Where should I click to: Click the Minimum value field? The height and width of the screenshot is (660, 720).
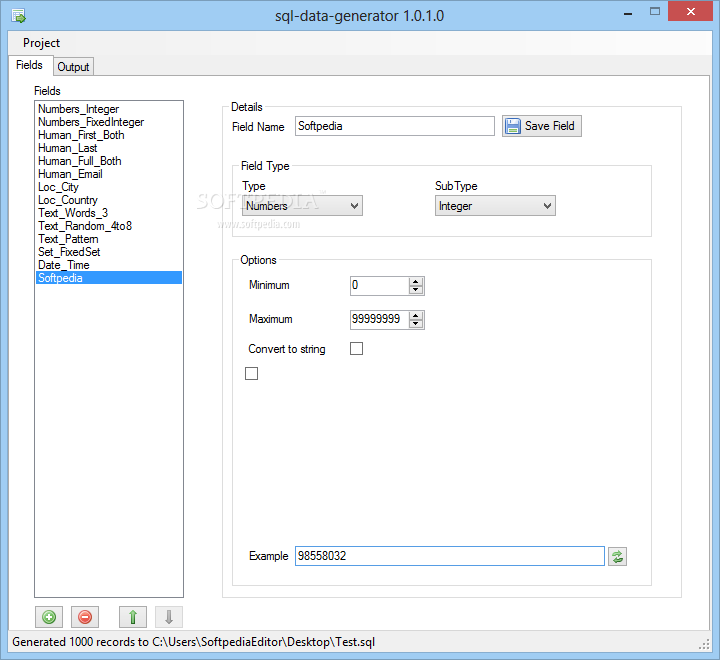[x=380, y=285]
